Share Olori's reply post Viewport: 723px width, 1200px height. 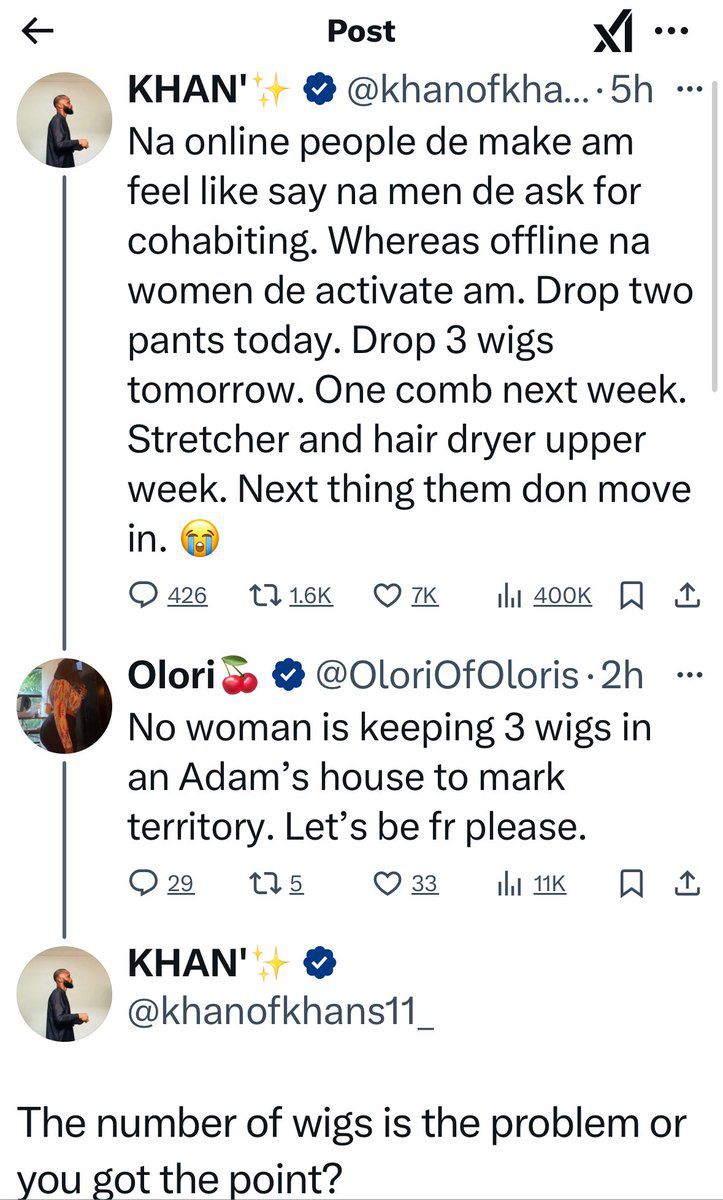pos(686,883)
